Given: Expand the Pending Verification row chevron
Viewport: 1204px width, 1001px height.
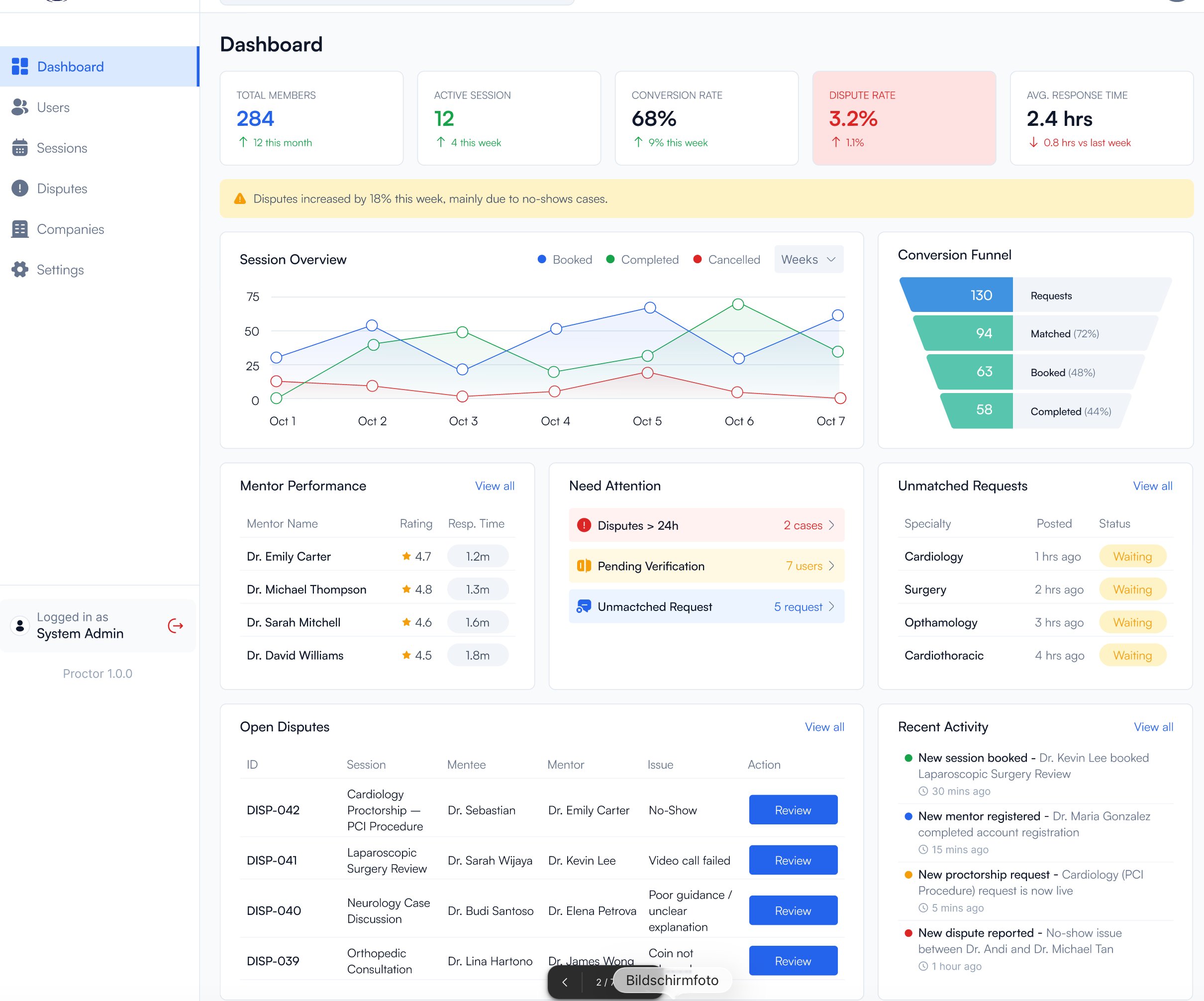Looking at the screenshot, I should [x=831, y=566].
